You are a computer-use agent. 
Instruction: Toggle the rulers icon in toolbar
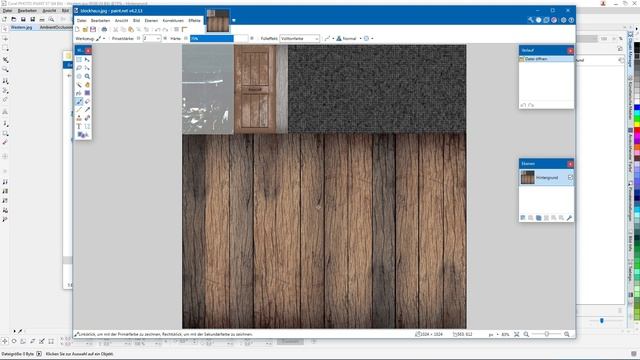(184, 29)
